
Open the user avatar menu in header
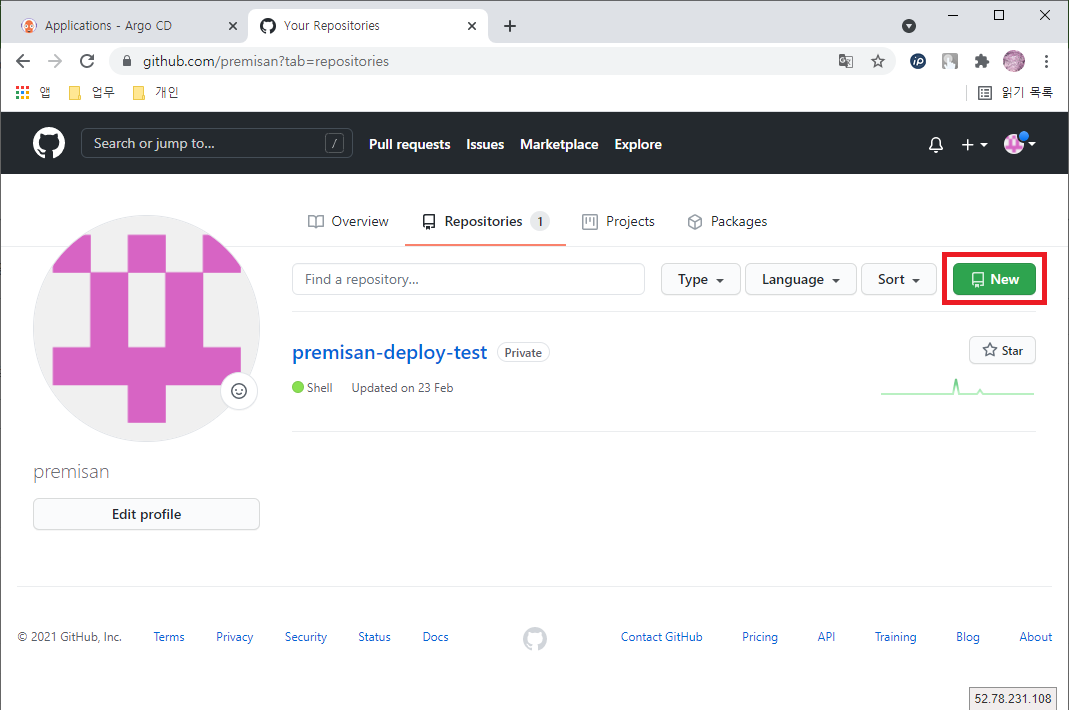point(1019,143)
